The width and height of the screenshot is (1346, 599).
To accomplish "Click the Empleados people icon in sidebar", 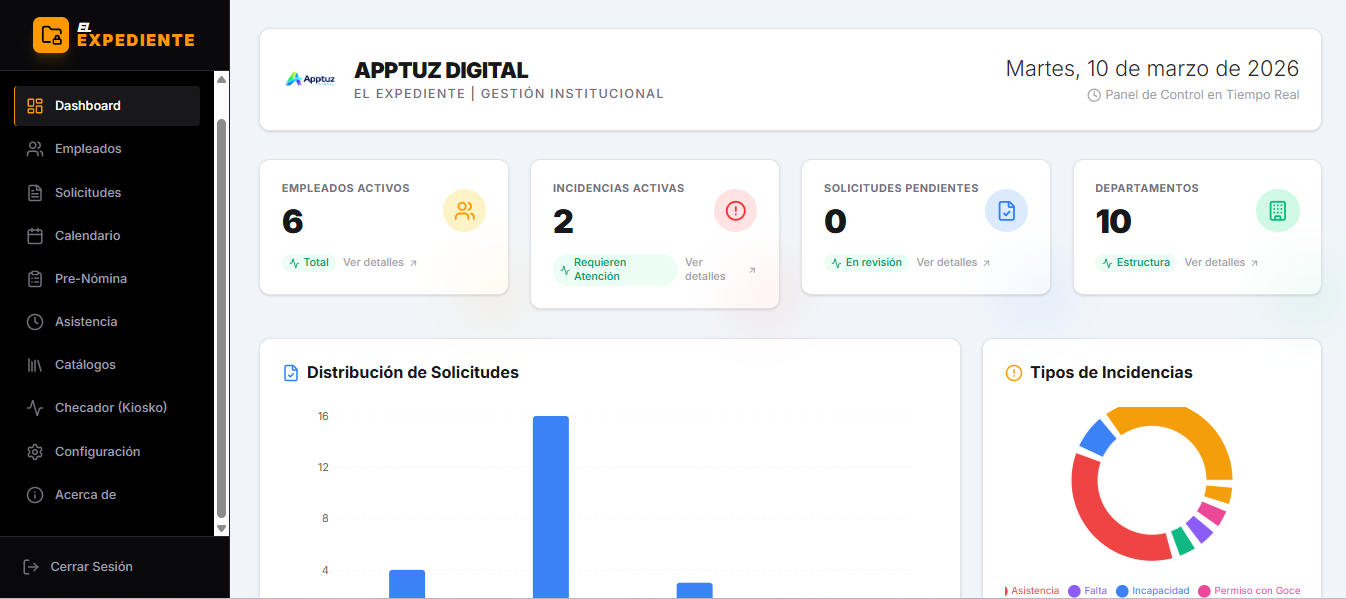I will coord(35,149).
